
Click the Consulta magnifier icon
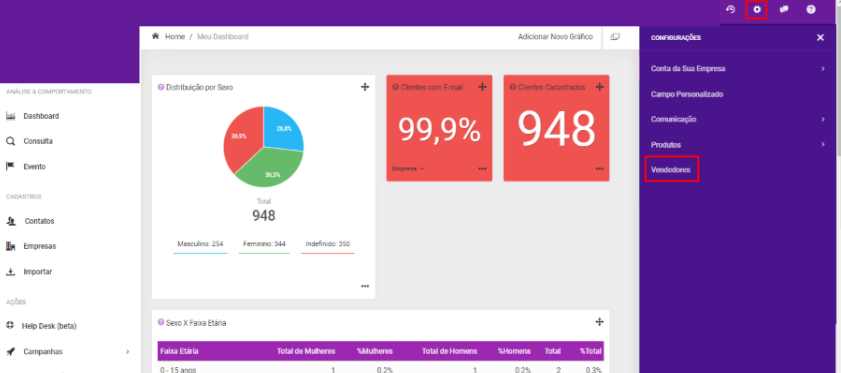(x=10, y=141)
